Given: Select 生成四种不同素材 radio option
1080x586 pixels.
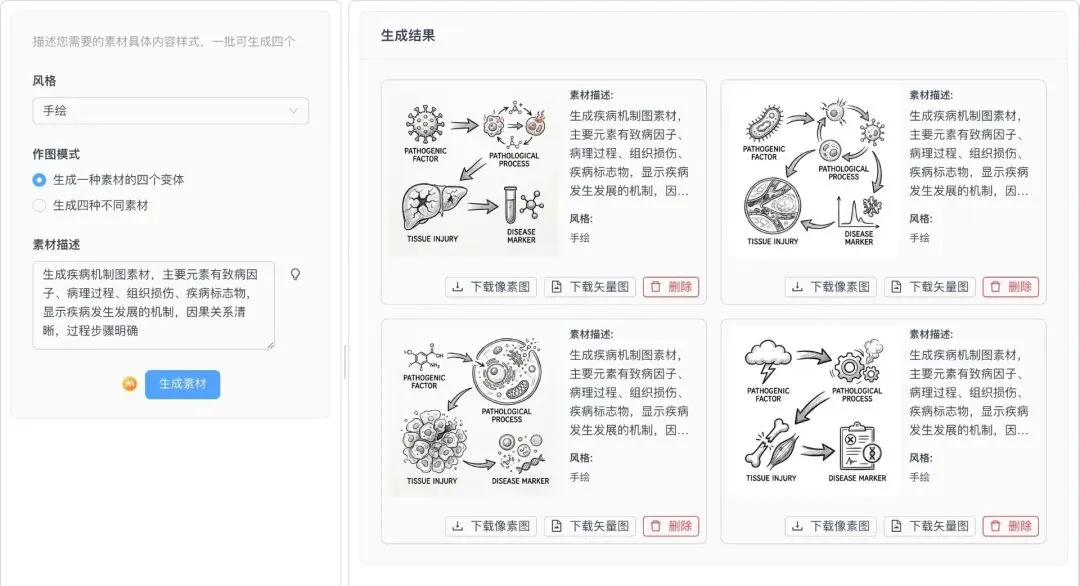Looking at the screenshot, I should tap(39, 205).
